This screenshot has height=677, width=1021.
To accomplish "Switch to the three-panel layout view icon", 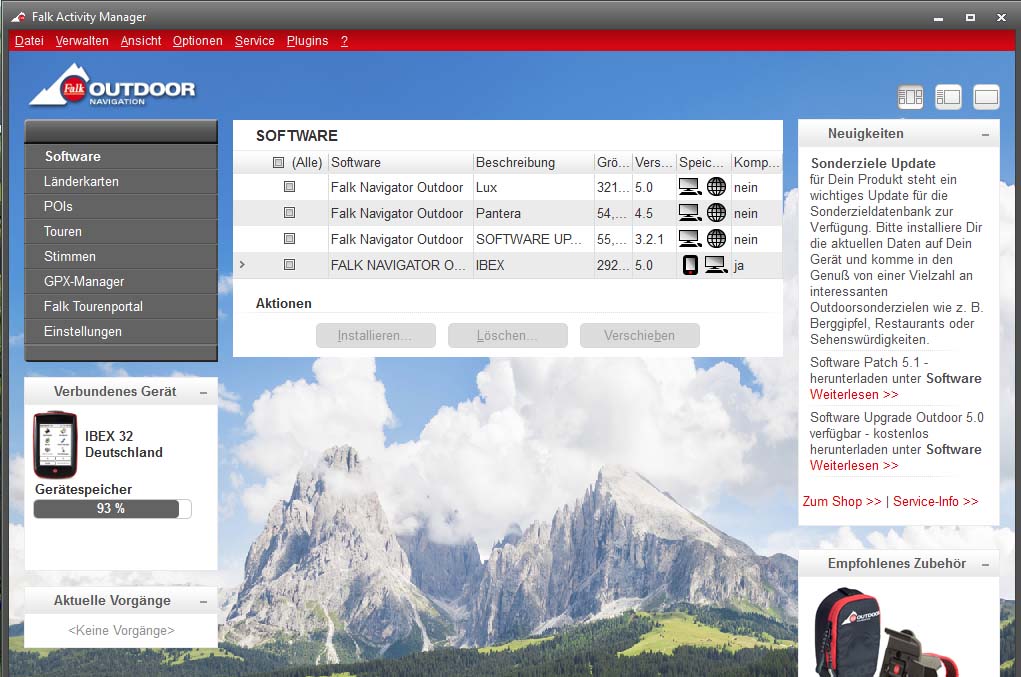I will point(910,97).
